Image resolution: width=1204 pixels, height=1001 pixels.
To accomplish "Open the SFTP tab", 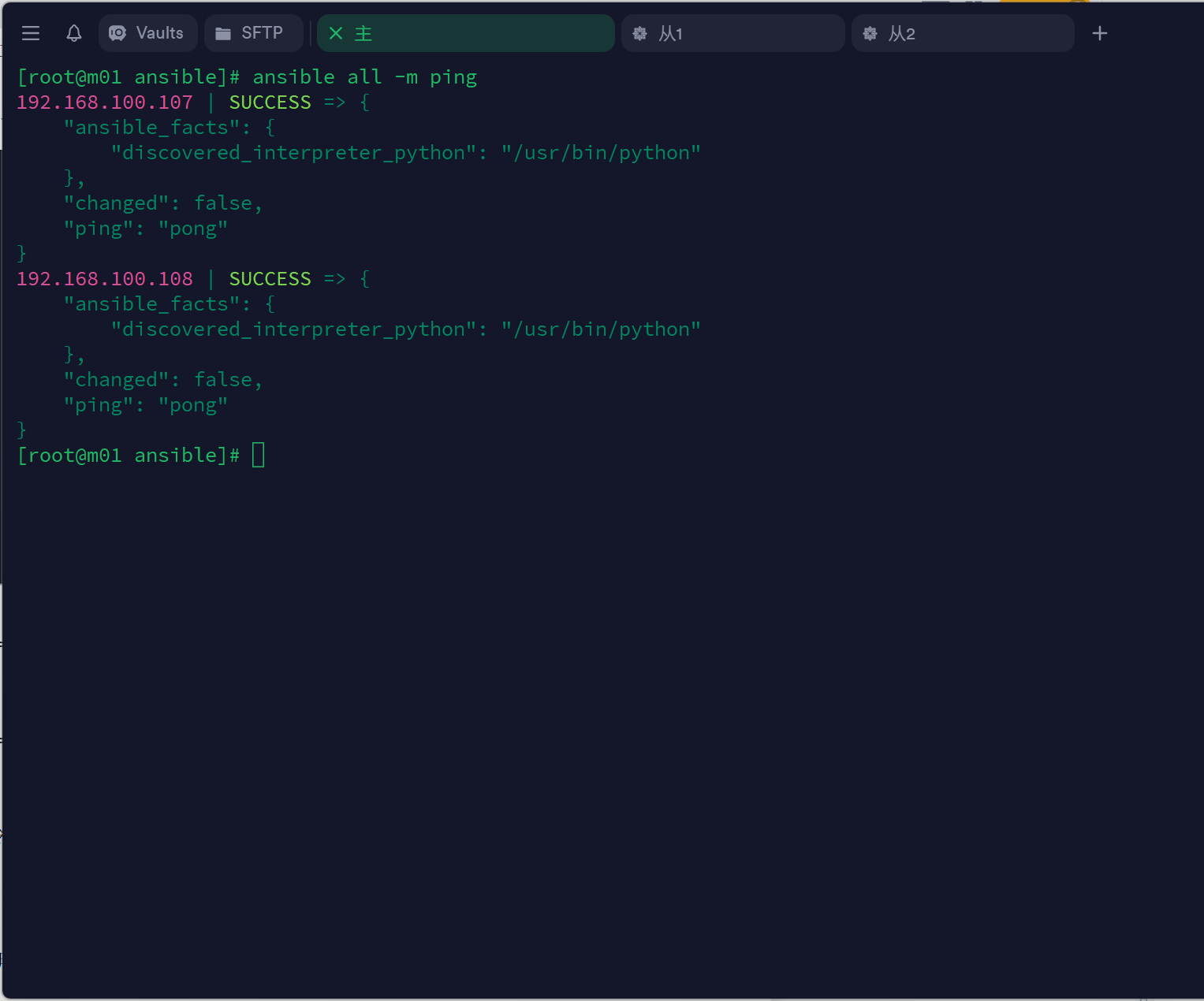I will click(253, 33).
